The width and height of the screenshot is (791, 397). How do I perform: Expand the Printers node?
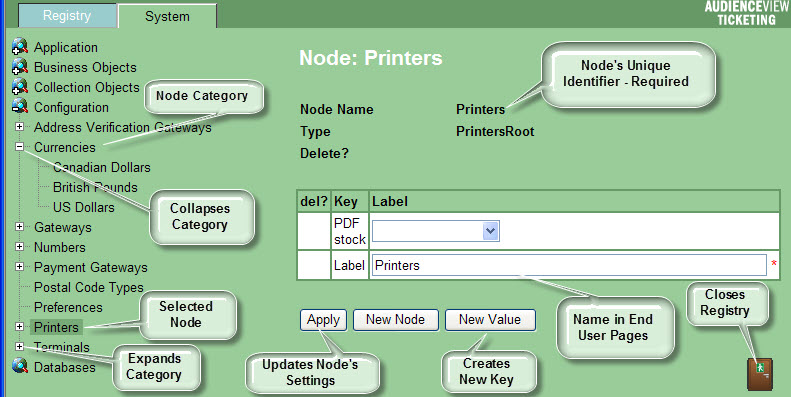19,326
